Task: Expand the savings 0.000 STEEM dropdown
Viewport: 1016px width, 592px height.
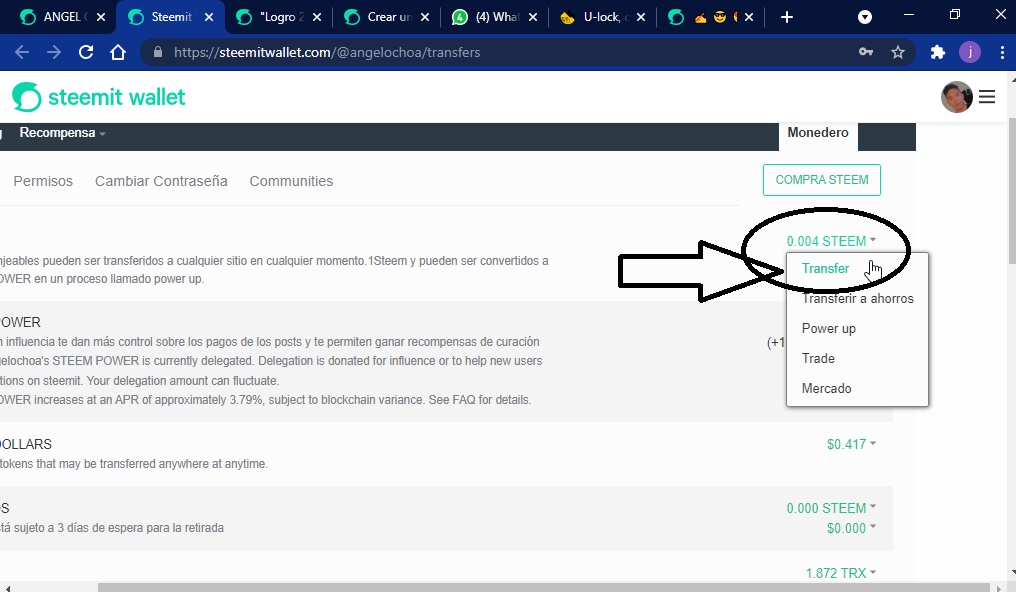Action: coord(831,508)
